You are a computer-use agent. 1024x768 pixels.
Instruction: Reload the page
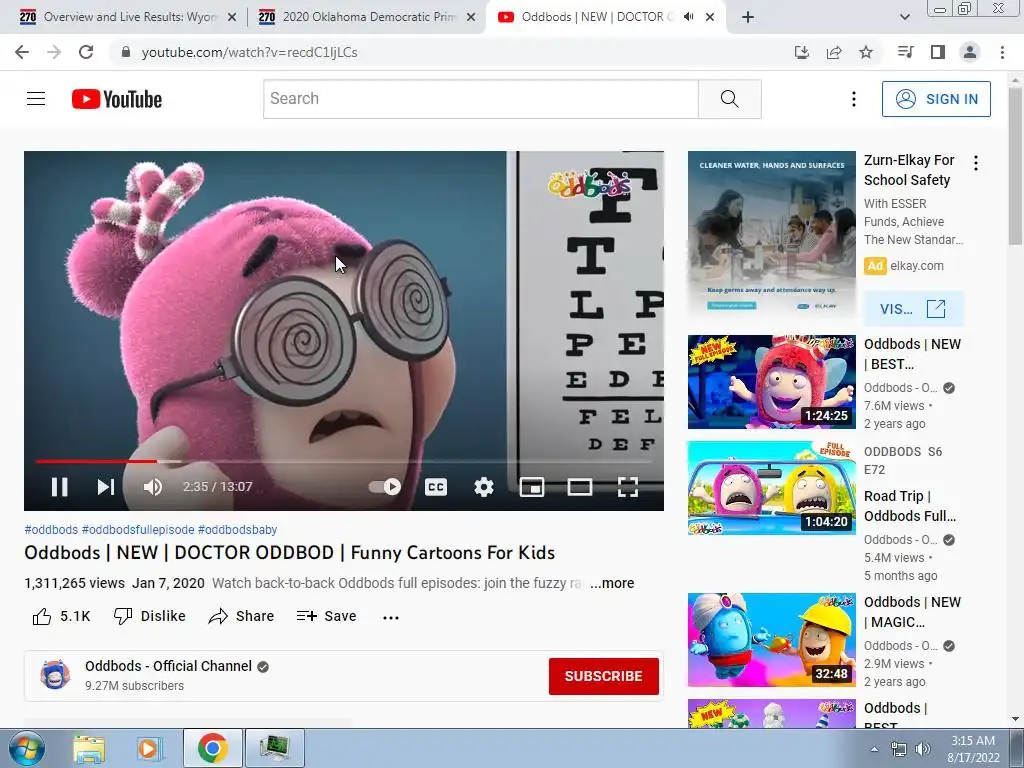point(86,52)
